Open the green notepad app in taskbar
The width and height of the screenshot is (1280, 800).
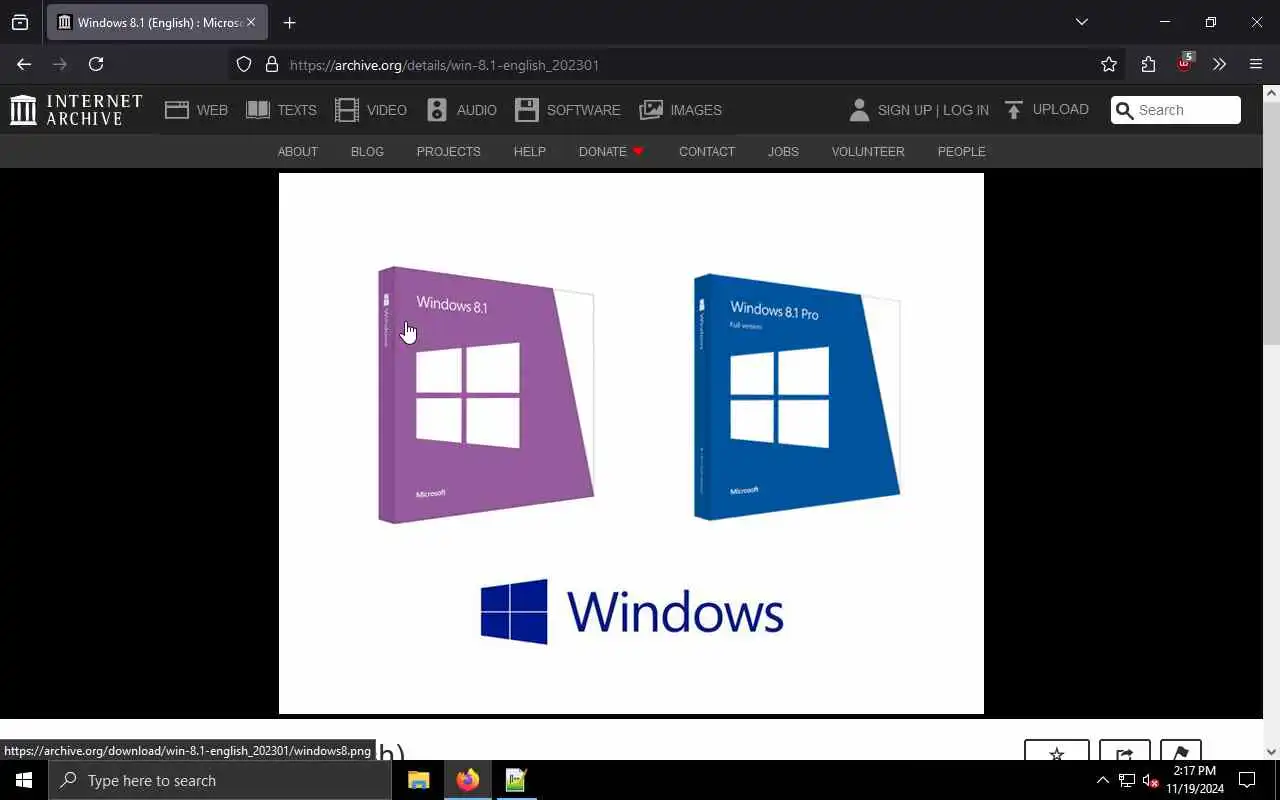[516, 780]
